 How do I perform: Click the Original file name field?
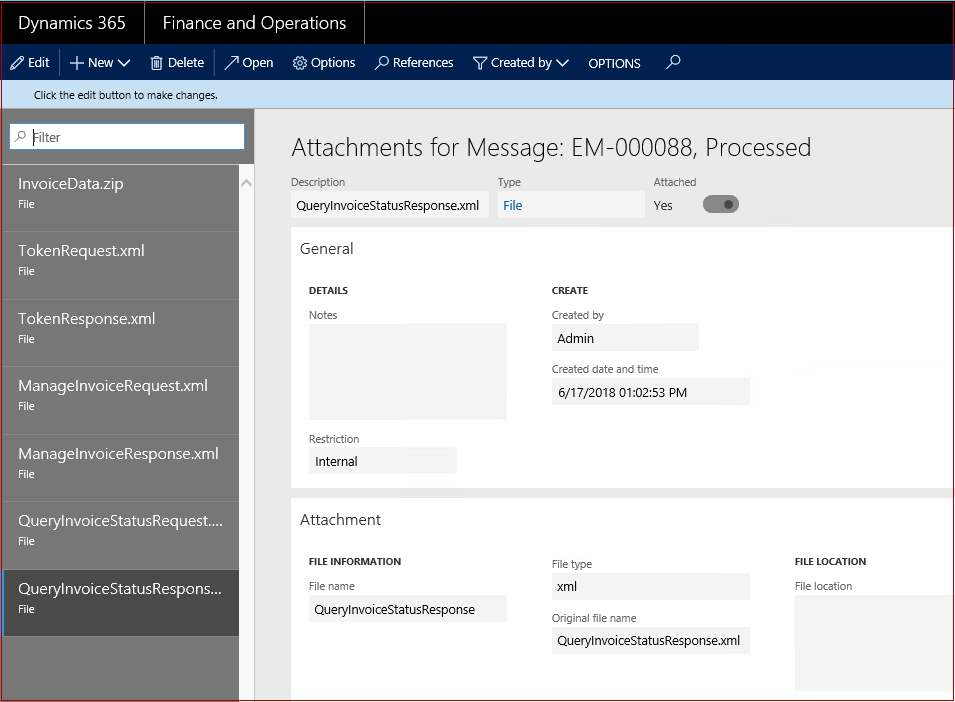click(x=650, y=641)
